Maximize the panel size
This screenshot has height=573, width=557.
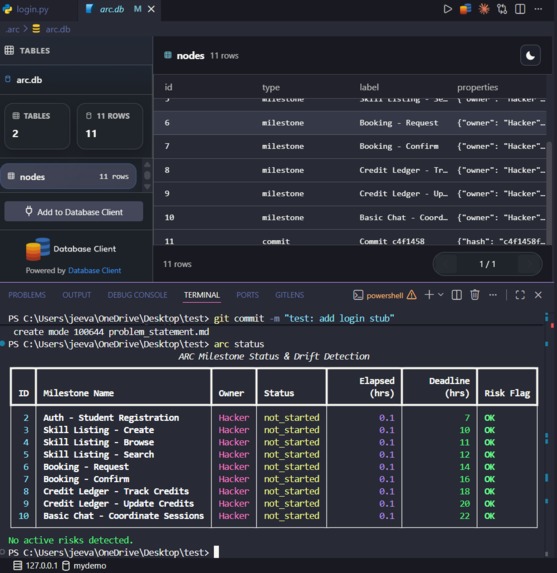point(520,295)
